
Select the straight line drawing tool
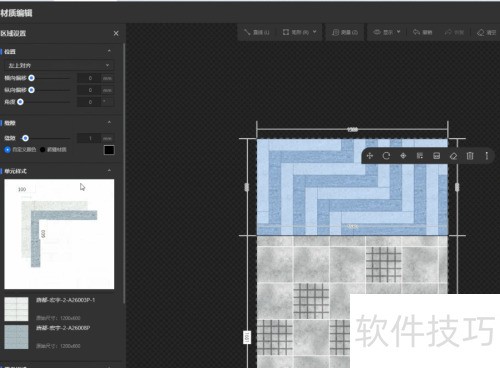pyautogui.click(x=257, y=32)
